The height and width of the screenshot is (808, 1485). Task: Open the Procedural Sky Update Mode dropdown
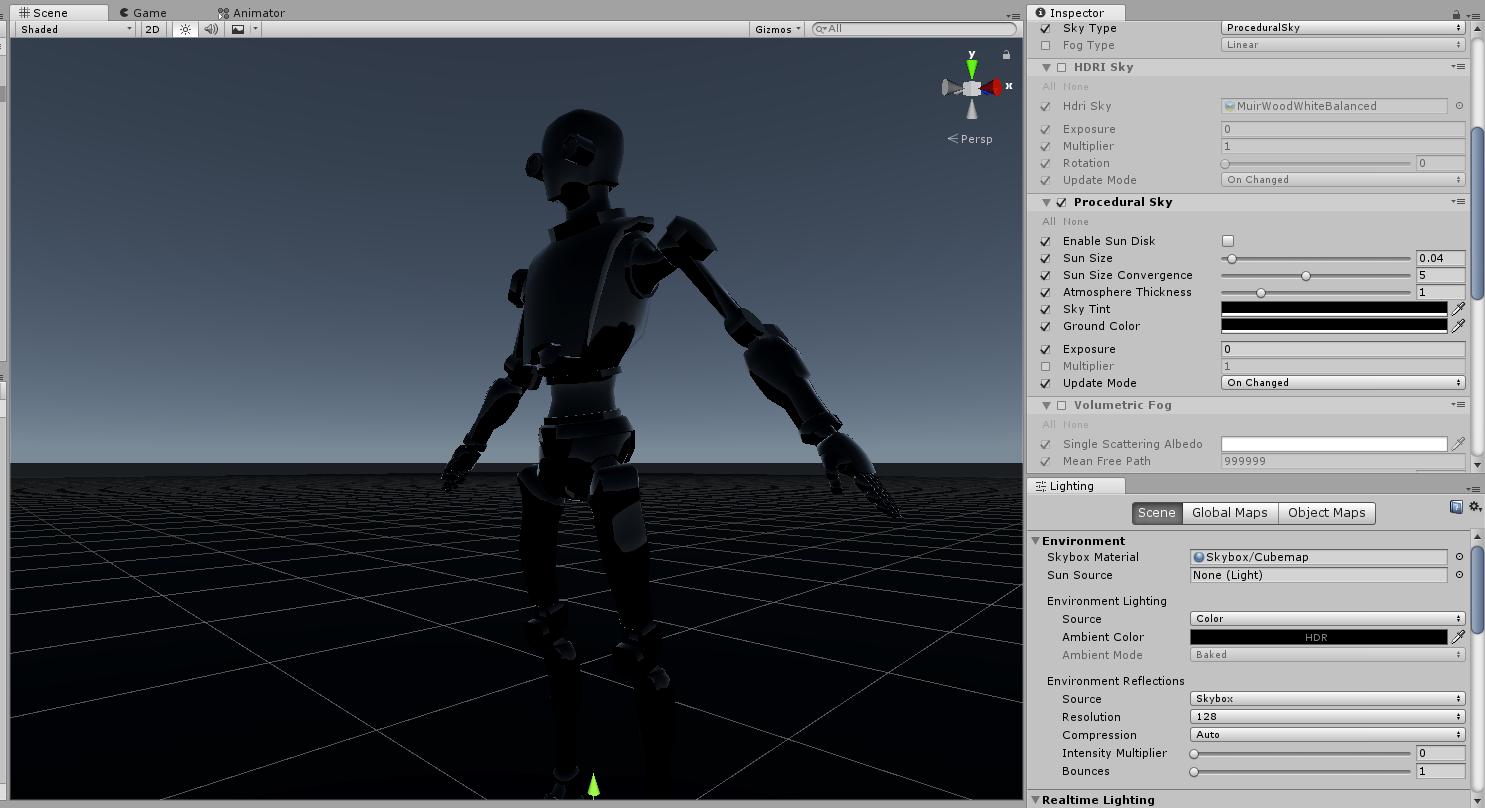tap(1343, 382)
